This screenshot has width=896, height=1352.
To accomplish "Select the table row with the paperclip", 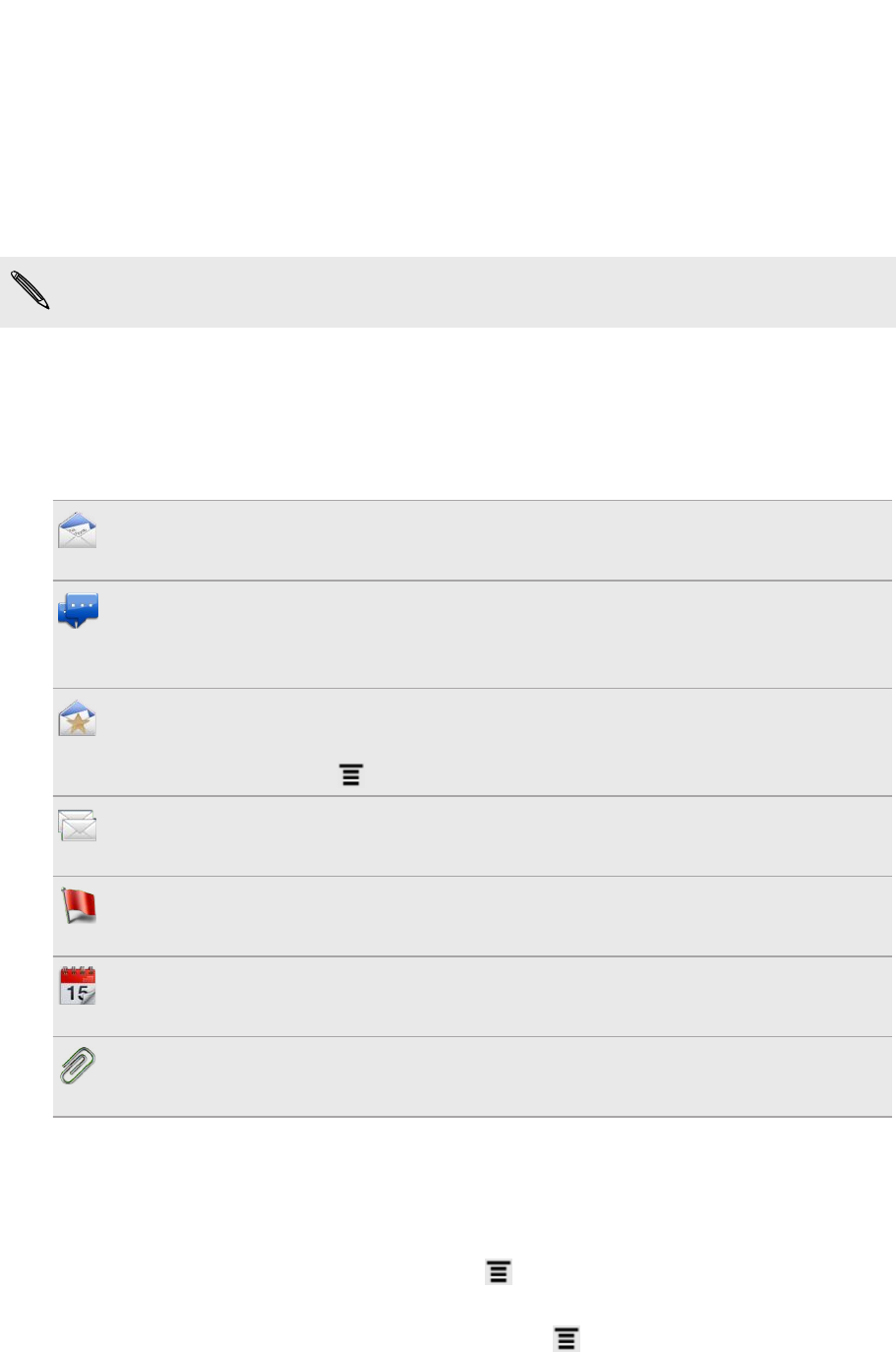I will click(472, 1076).
